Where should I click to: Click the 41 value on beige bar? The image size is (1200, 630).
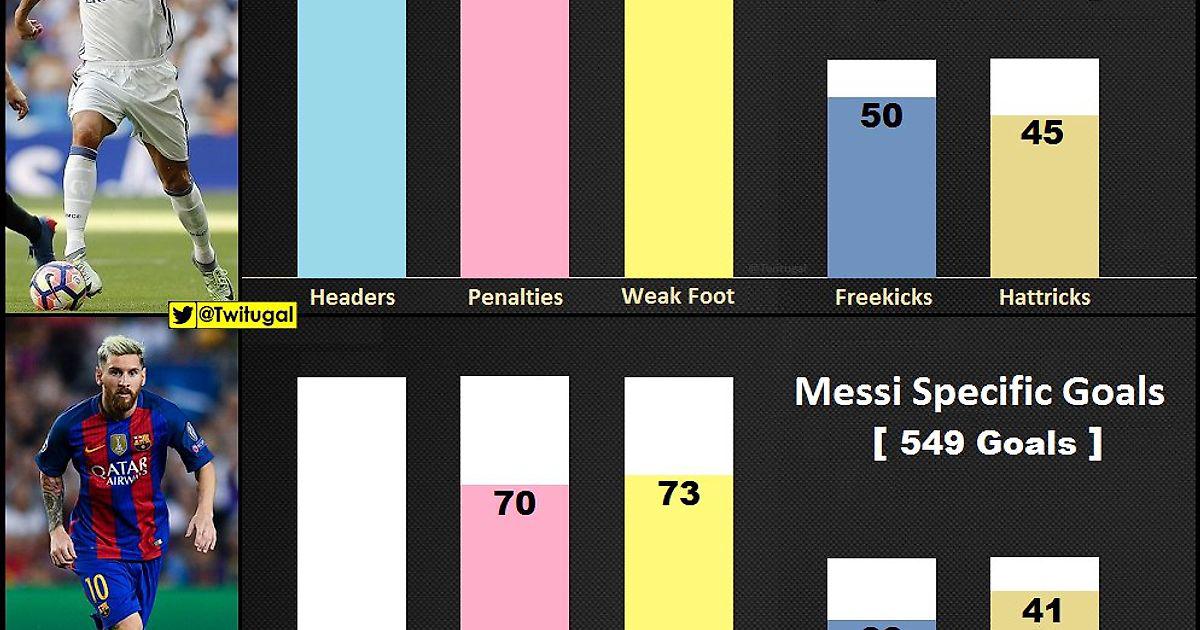pos(1042,609)
